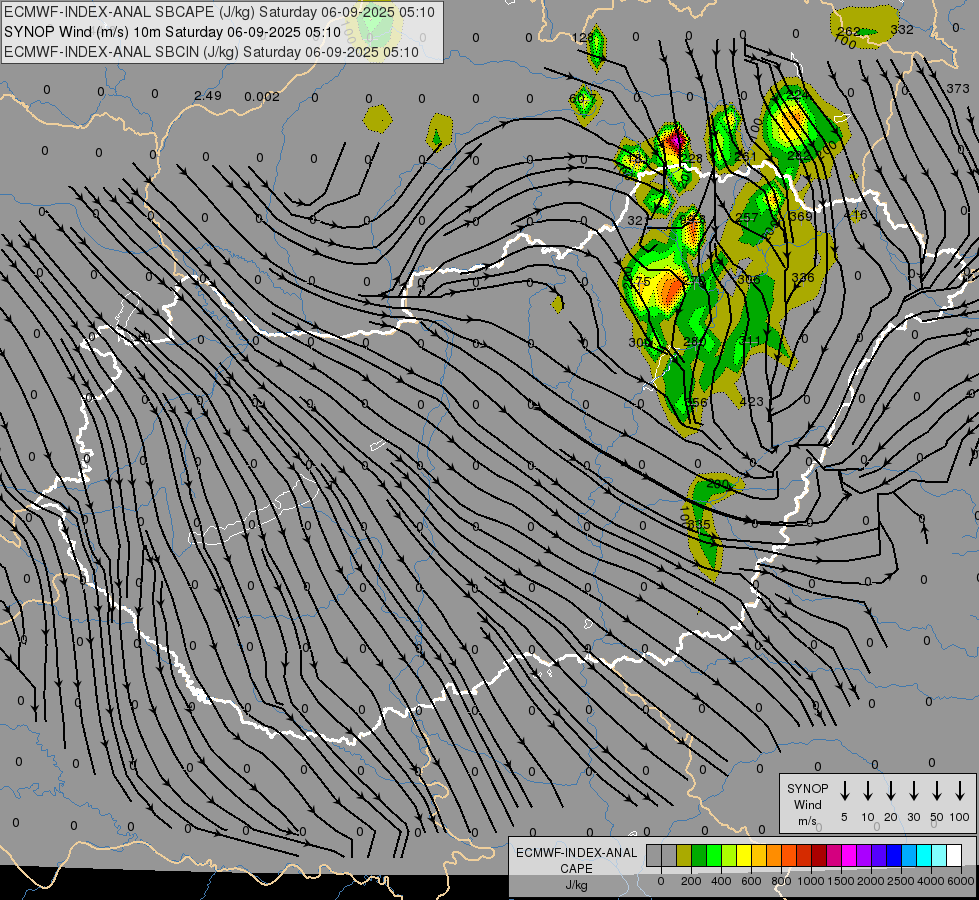Click the wind legend arrow above 10
The image size is (979, 900).
tap(868, 791)
